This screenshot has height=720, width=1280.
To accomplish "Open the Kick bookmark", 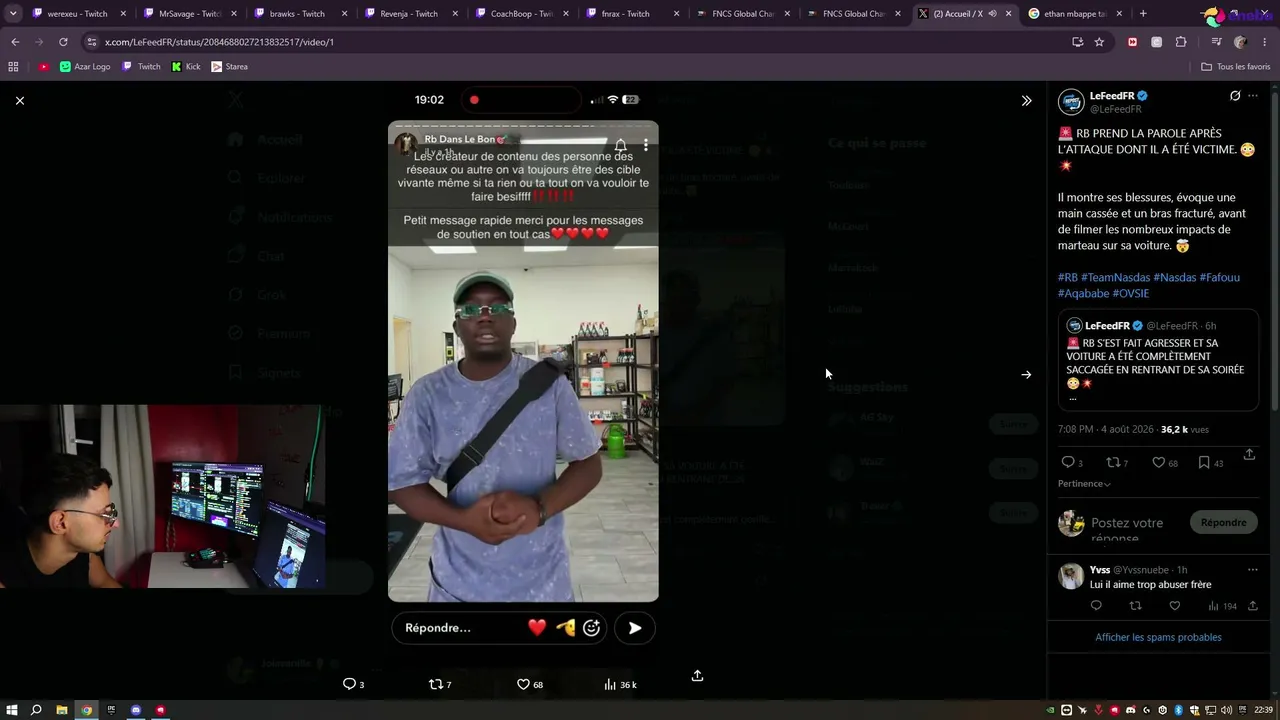I will point(186,67).
